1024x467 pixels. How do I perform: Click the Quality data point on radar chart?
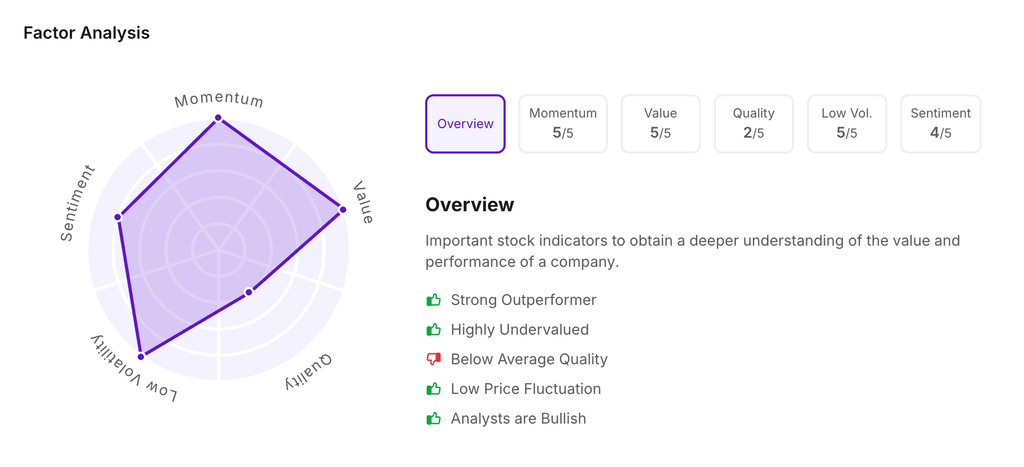249,292
